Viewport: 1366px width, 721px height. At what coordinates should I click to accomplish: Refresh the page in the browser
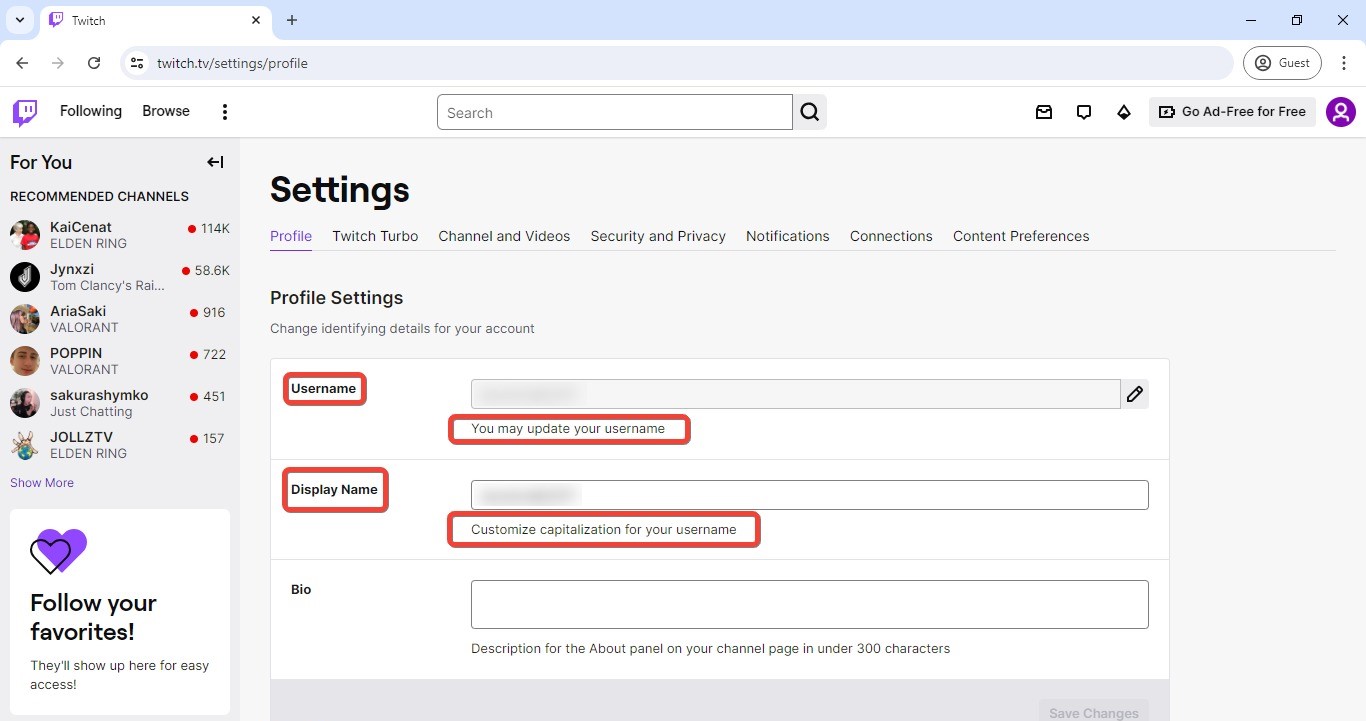(x=94, y=62)
